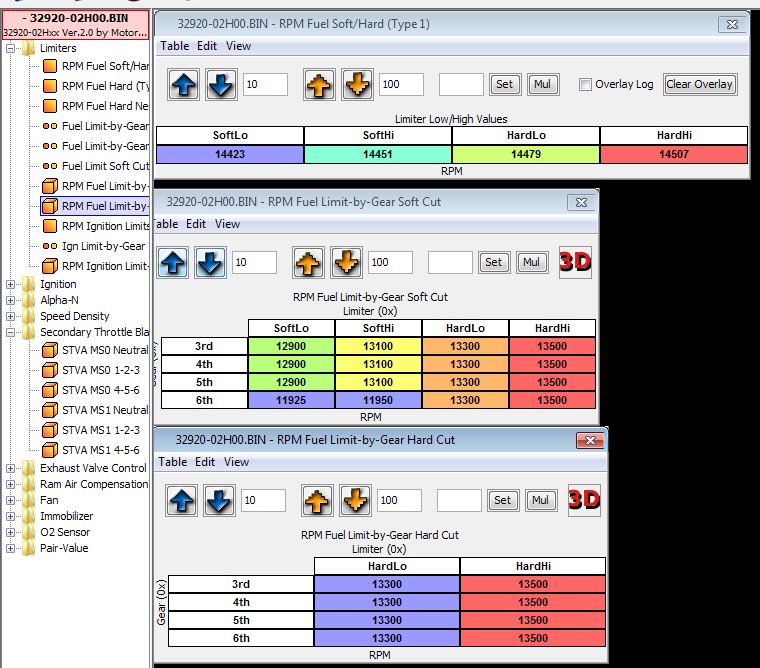Click the blue up arrow in Soft/Hard window

click(x=185, y=85)
